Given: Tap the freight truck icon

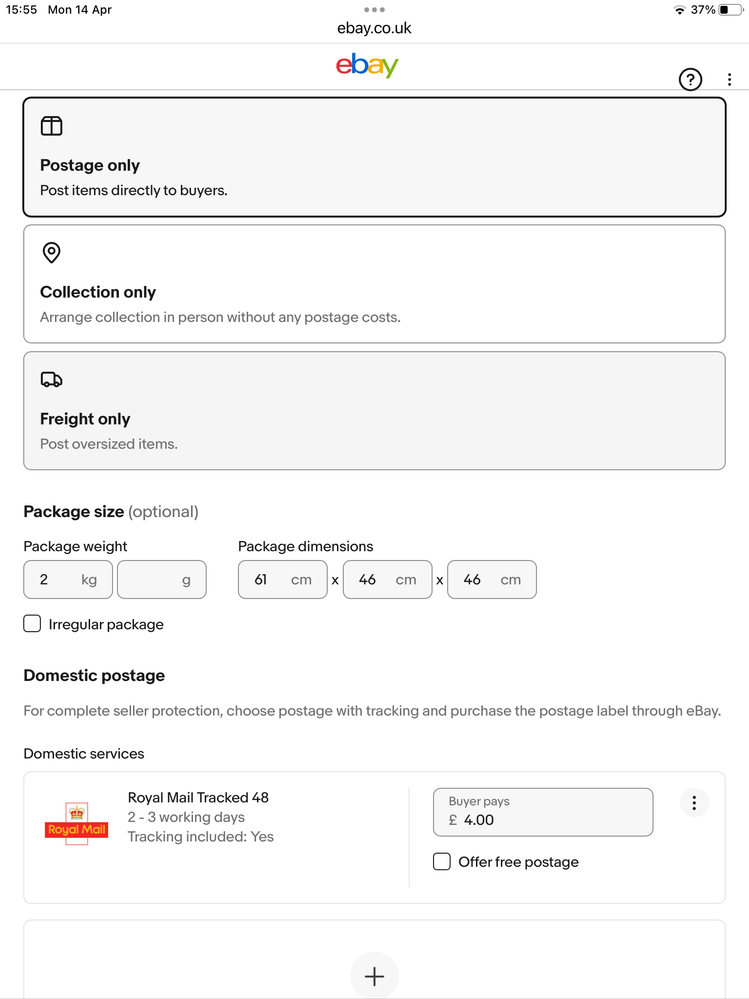Looking at the screenshot, I should click(x=51, y=379).
